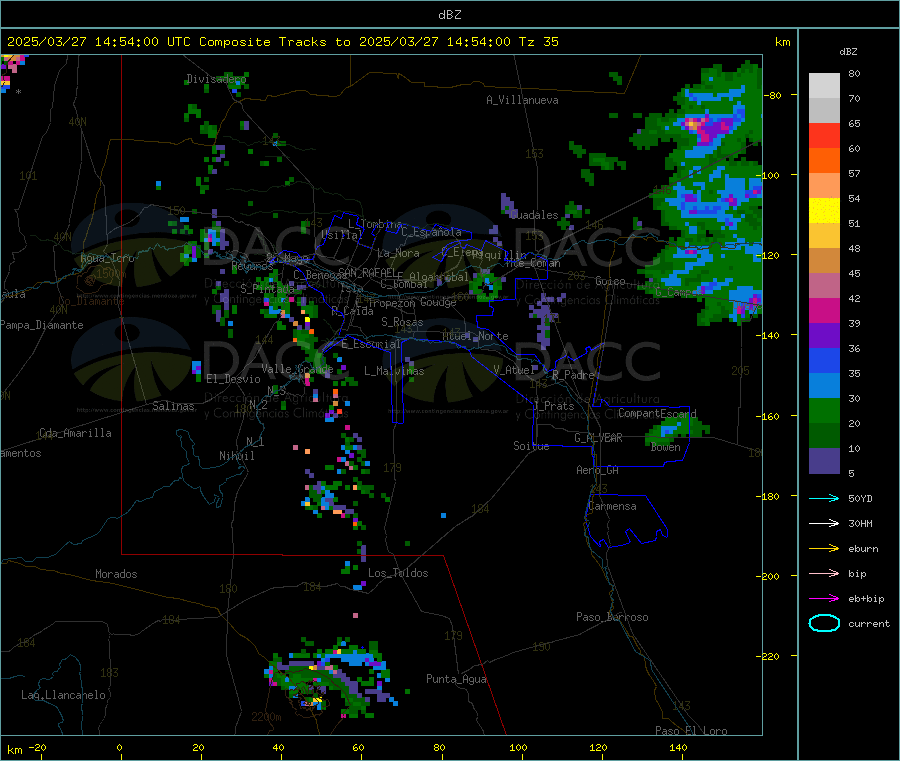Click the 5 dBZ purple swatch
The image size is (900, 761).
tap(824, 461)
